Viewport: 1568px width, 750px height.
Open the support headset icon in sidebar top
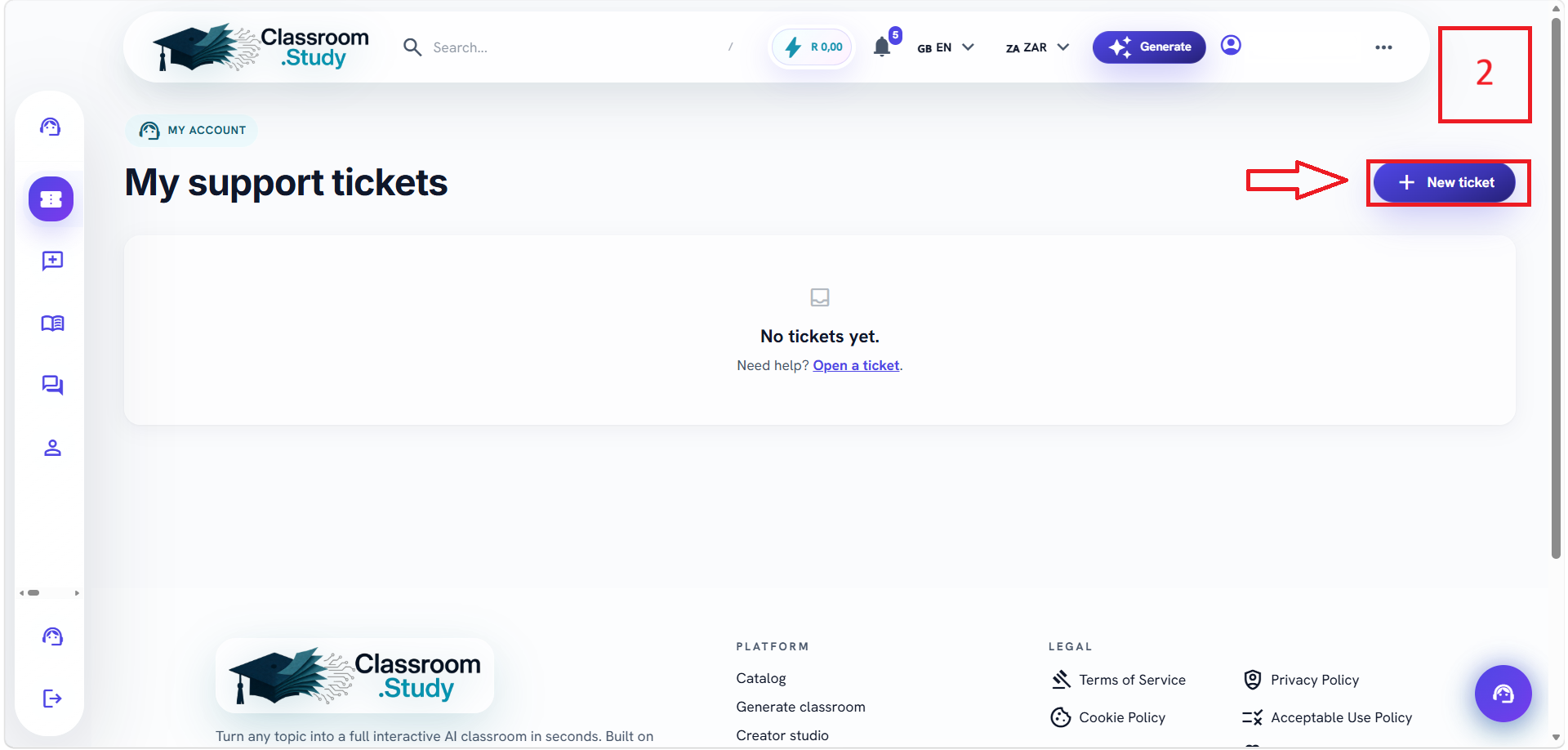click(51, 127)
